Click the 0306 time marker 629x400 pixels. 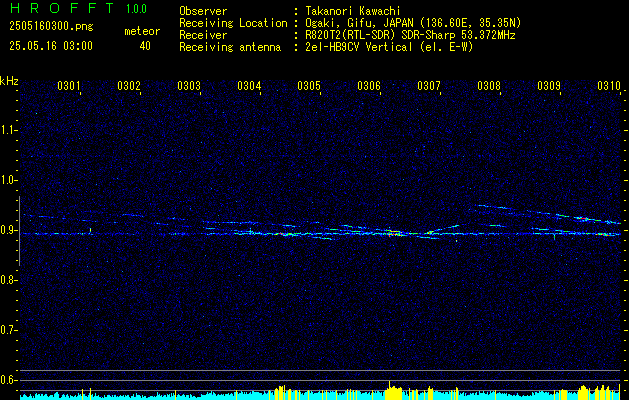coord(369,85)
